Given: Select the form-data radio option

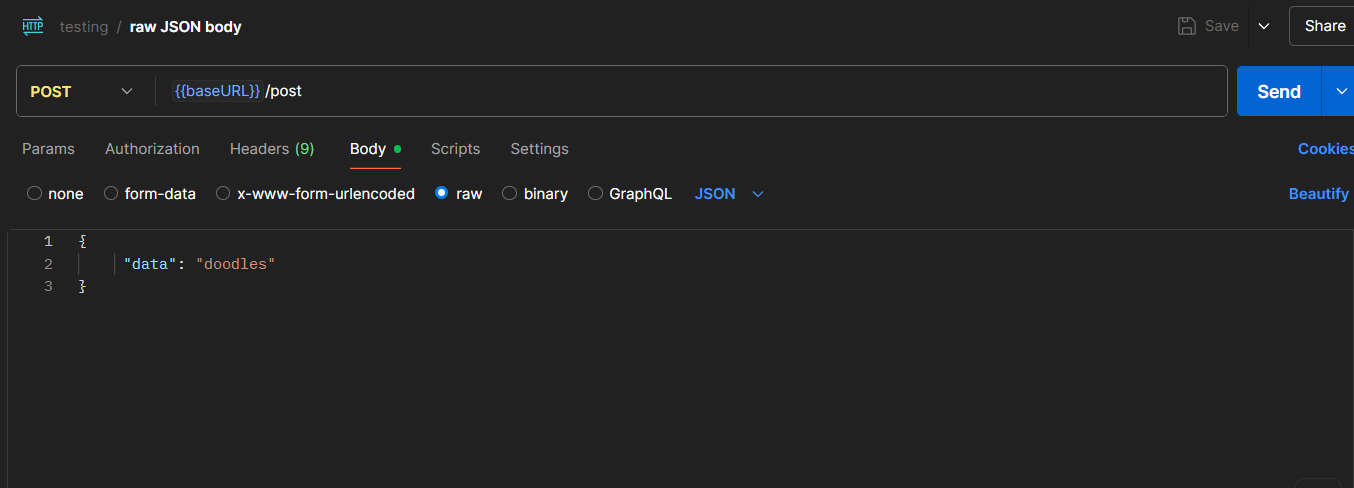Looking at the screenshot, I should tap(111, 194).
